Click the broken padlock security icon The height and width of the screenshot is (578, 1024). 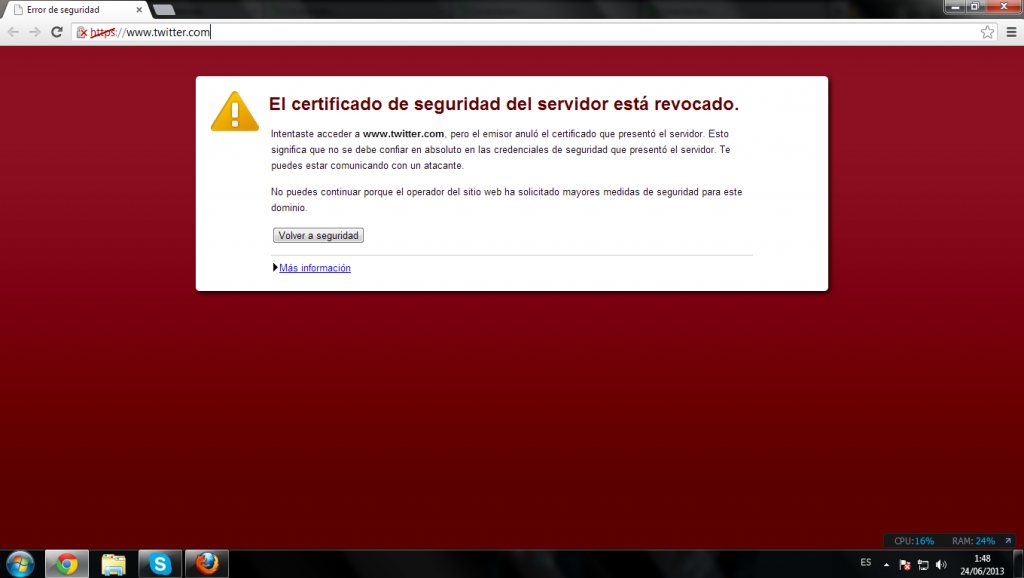coord(82,32)
